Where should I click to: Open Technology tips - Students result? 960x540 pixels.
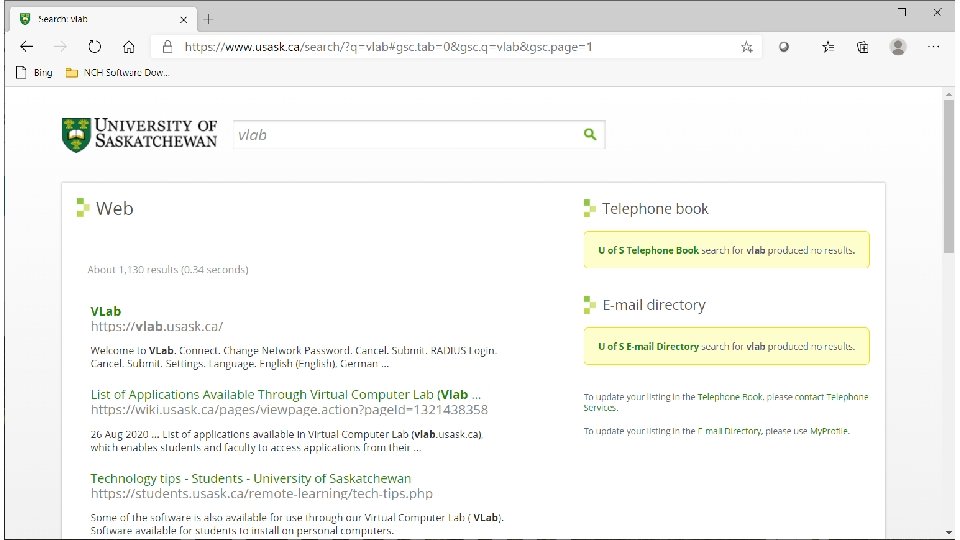[250, 479]
